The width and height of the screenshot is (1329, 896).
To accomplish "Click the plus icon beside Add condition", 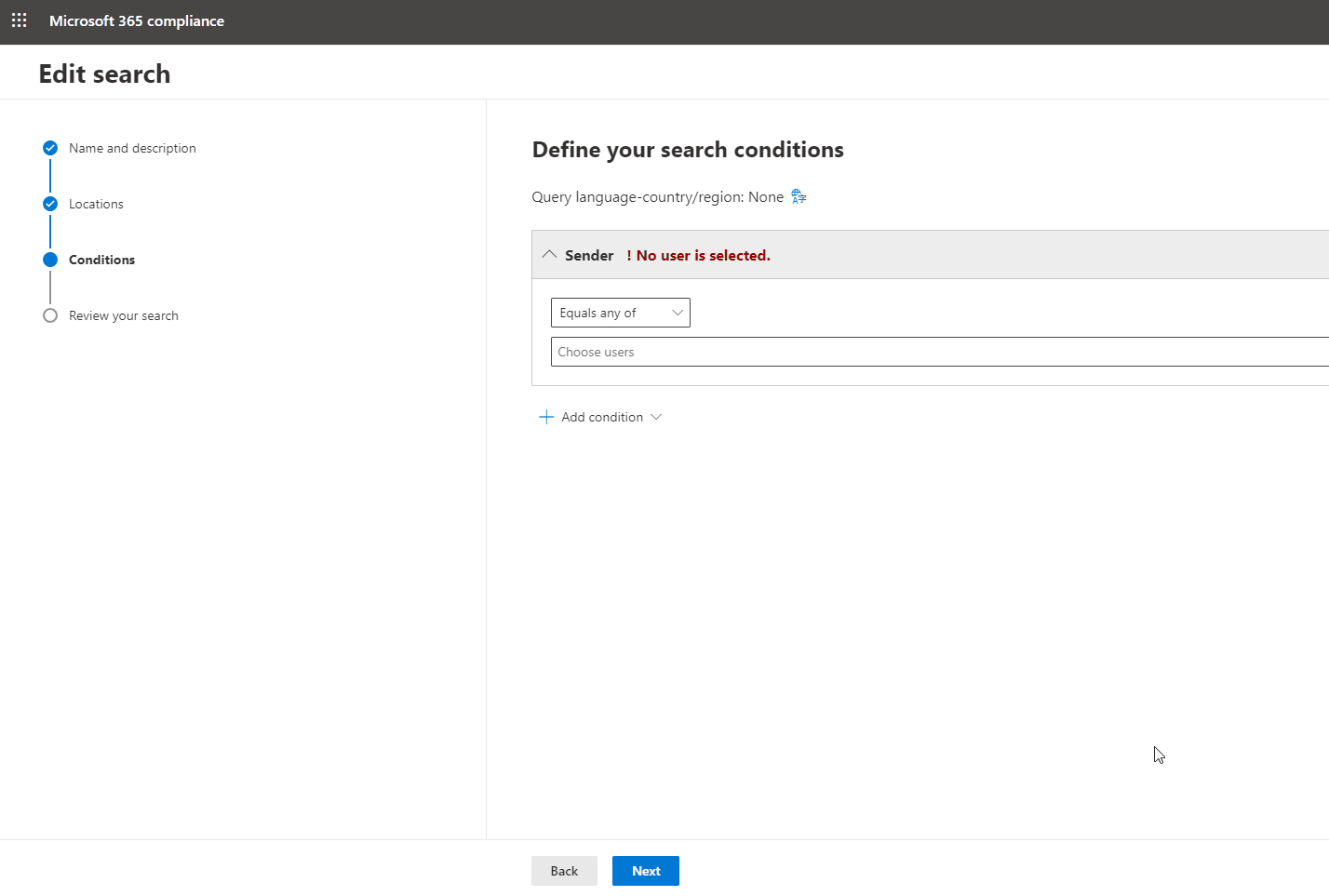I will tap(546, 416).
